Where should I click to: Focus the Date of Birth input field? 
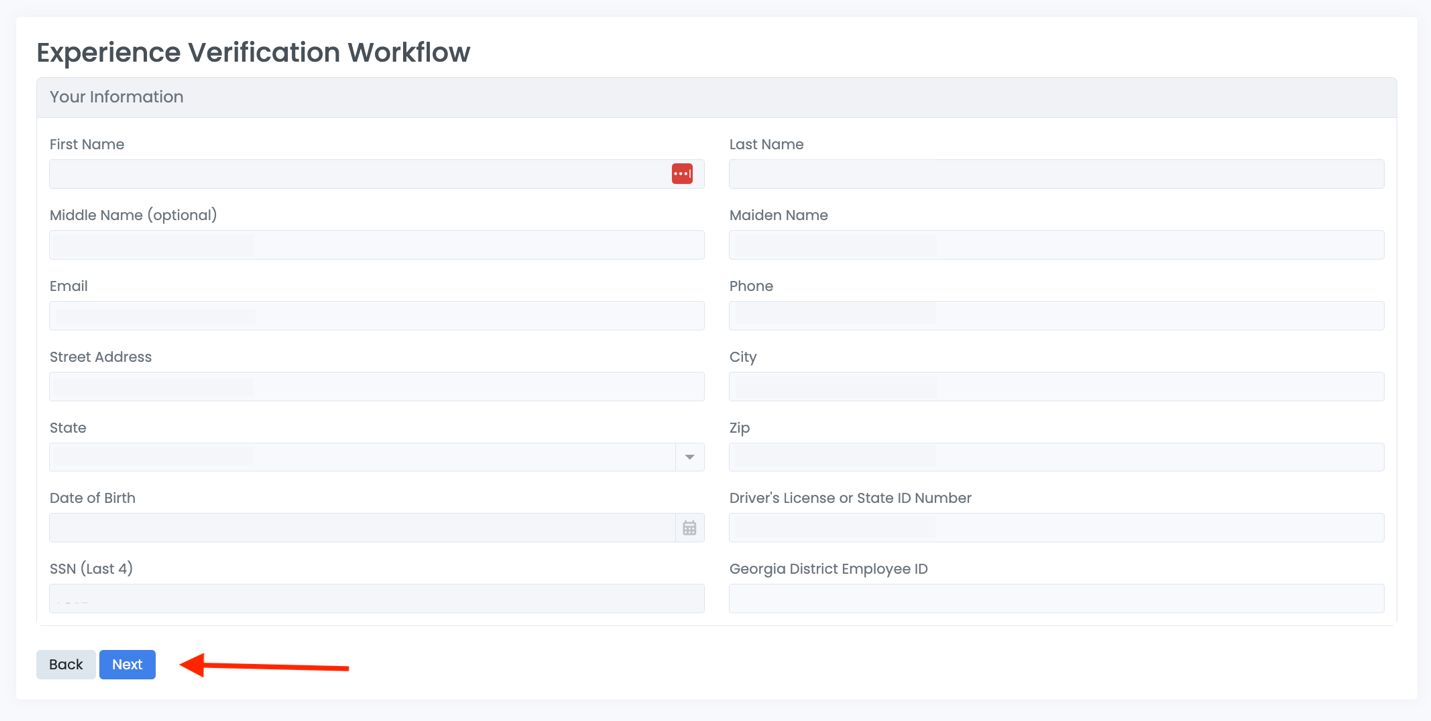pos(350,527)
